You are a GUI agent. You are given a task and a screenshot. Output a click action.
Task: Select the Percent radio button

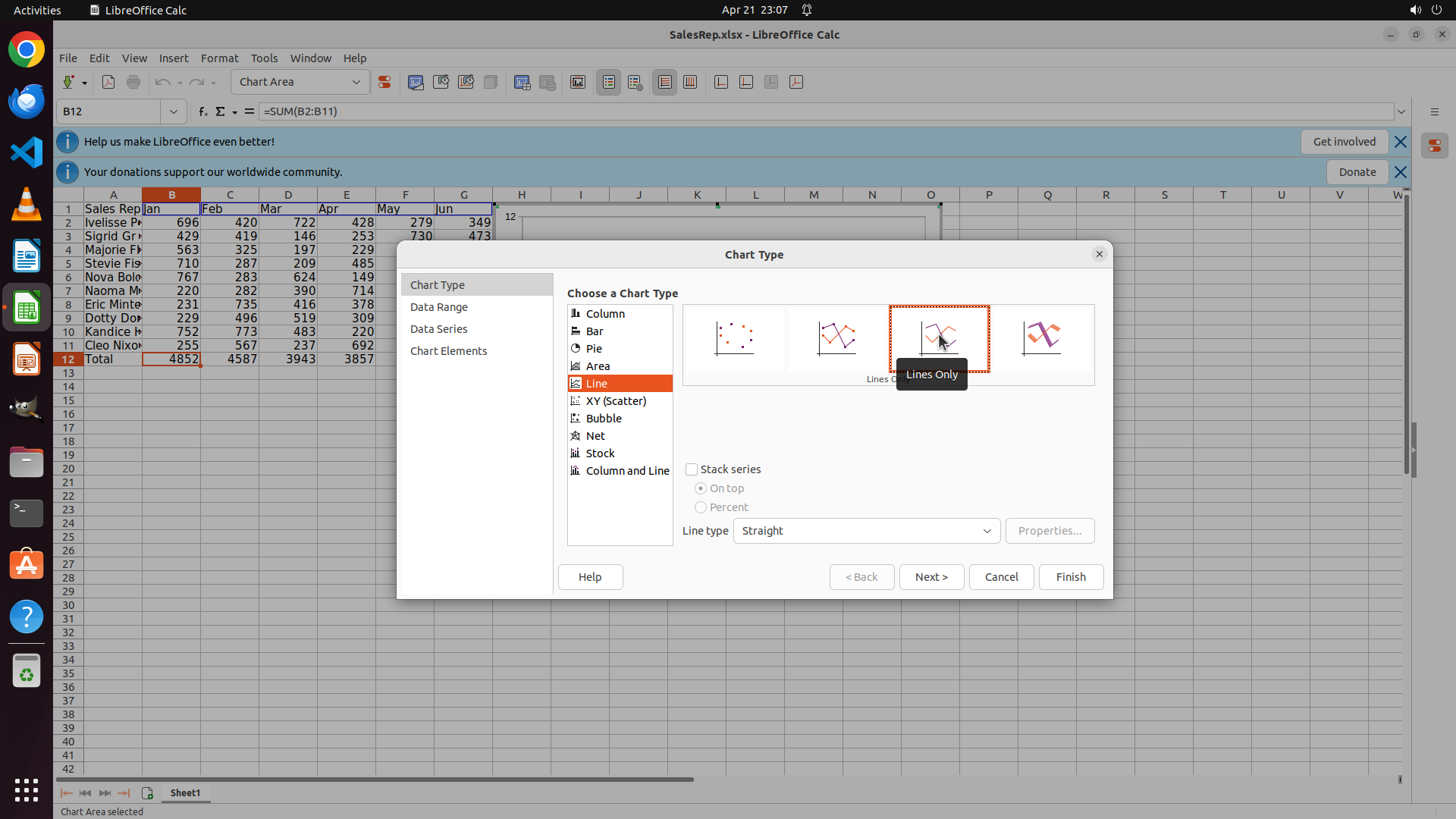click(701, 507)
